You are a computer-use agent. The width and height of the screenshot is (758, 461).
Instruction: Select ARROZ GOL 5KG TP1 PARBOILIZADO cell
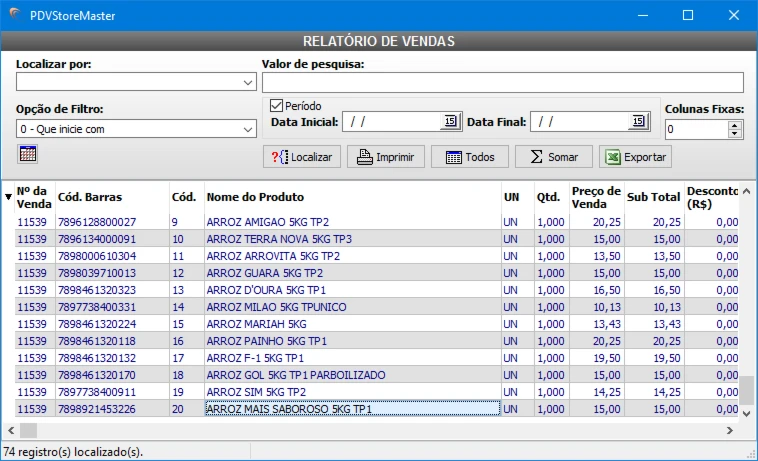click(x=353, y=375)
